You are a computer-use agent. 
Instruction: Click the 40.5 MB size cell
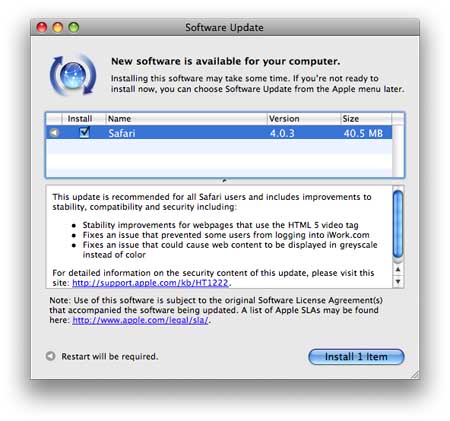[363, 133]
